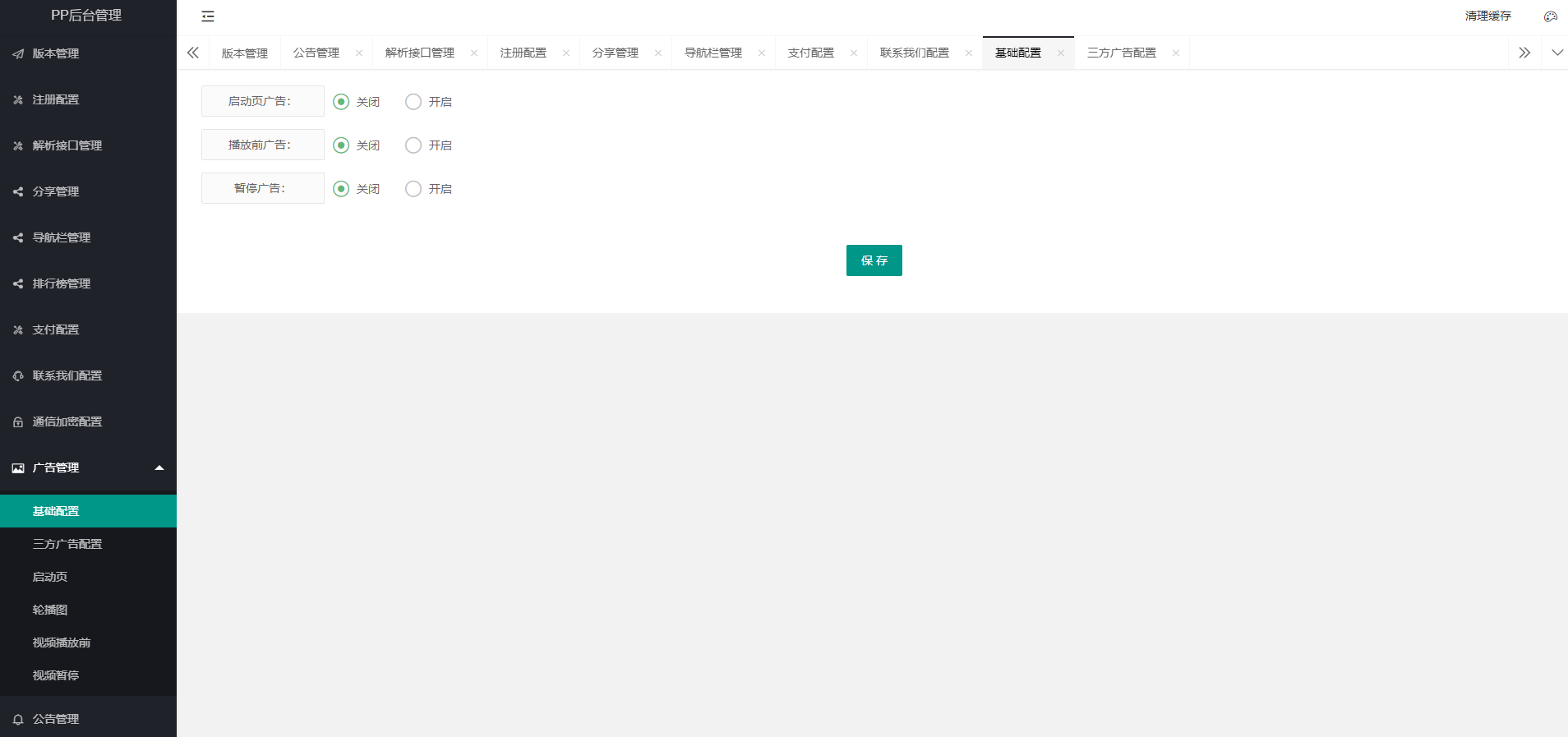Close the 分享管理 tab

coord(658,53)
